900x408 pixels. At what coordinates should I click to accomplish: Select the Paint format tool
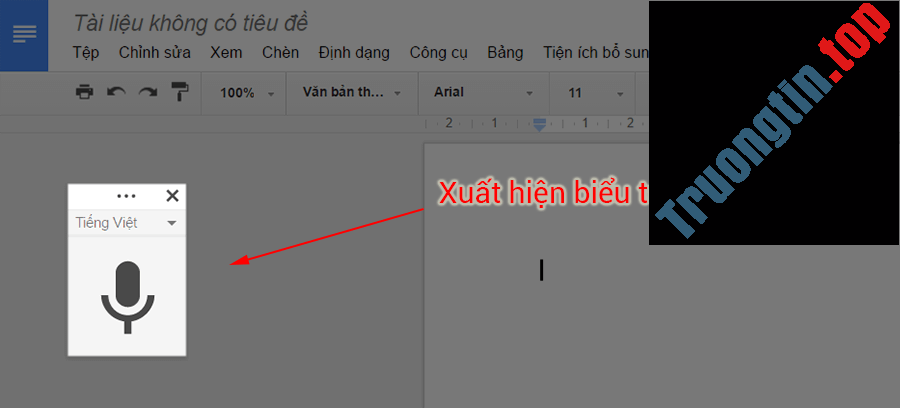coord(180,92)
